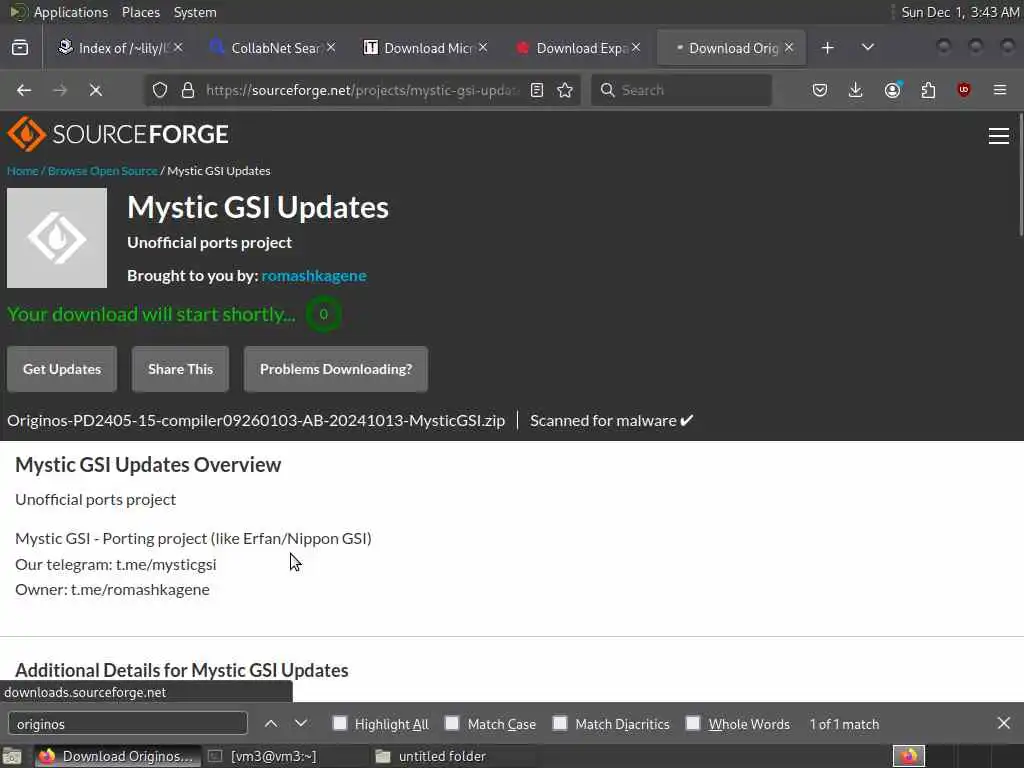1024x768 pixels.
Task: Switch to Download Micro tab
Action: point(424,48)
